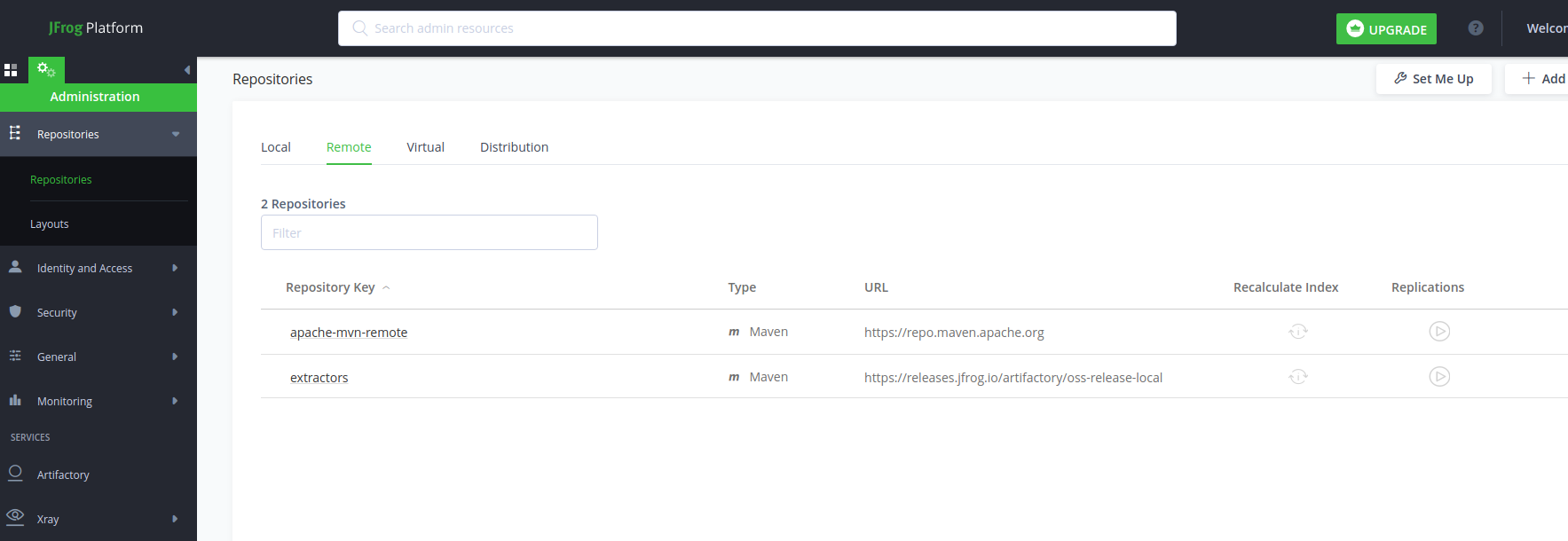Click the Administration header label
Viewport: 1568px width, 541px height.
tap(95, 97)
